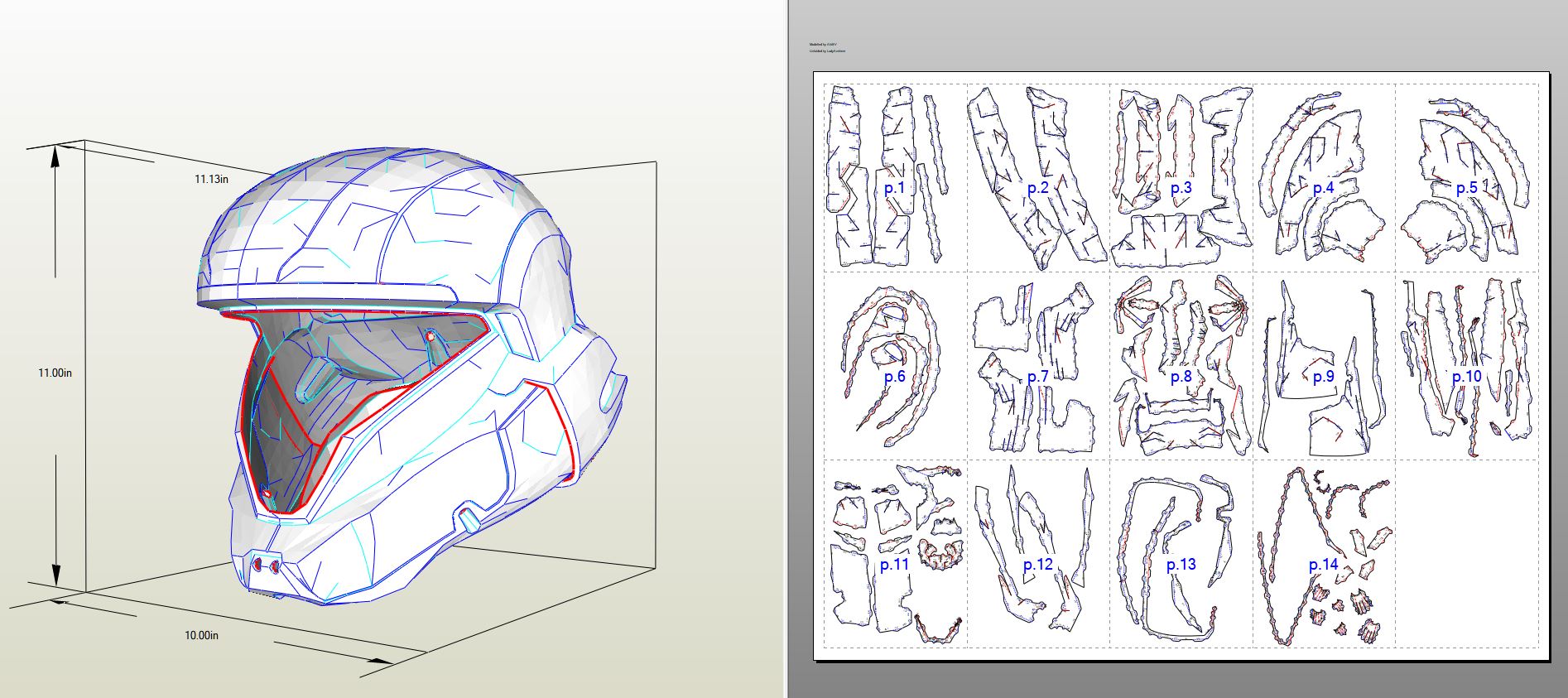Click the 11.00in height dimension label
The image size is (1568, 698).
pos(55,373)
